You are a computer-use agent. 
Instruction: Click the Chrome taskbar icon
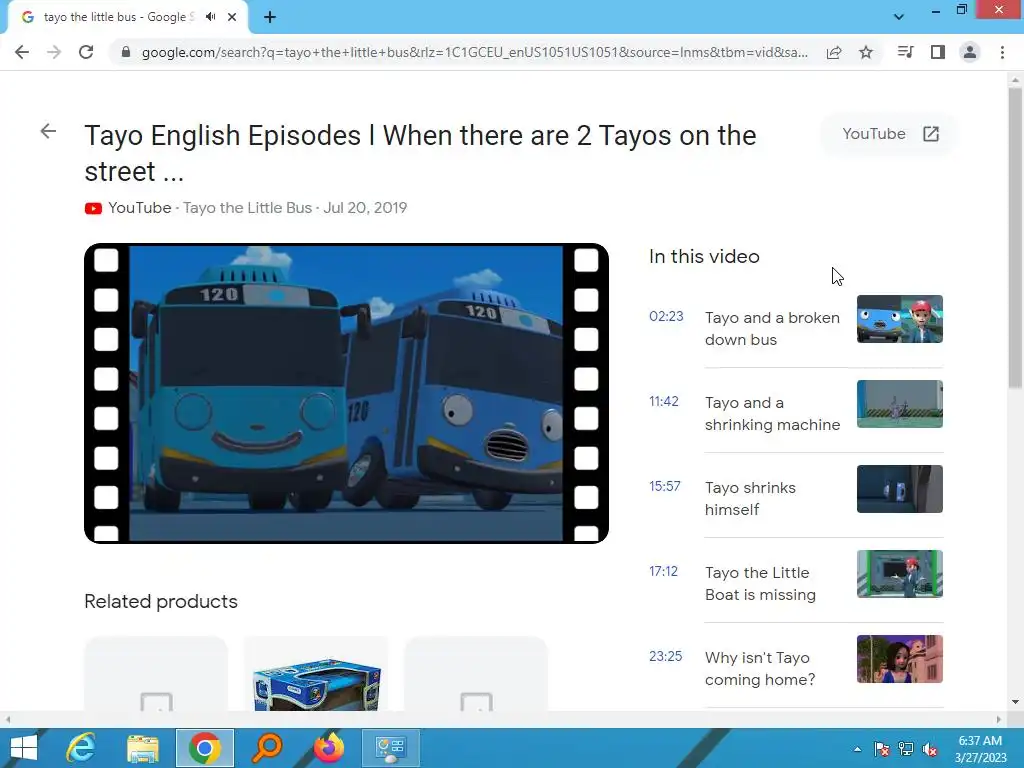pos(205,748)
